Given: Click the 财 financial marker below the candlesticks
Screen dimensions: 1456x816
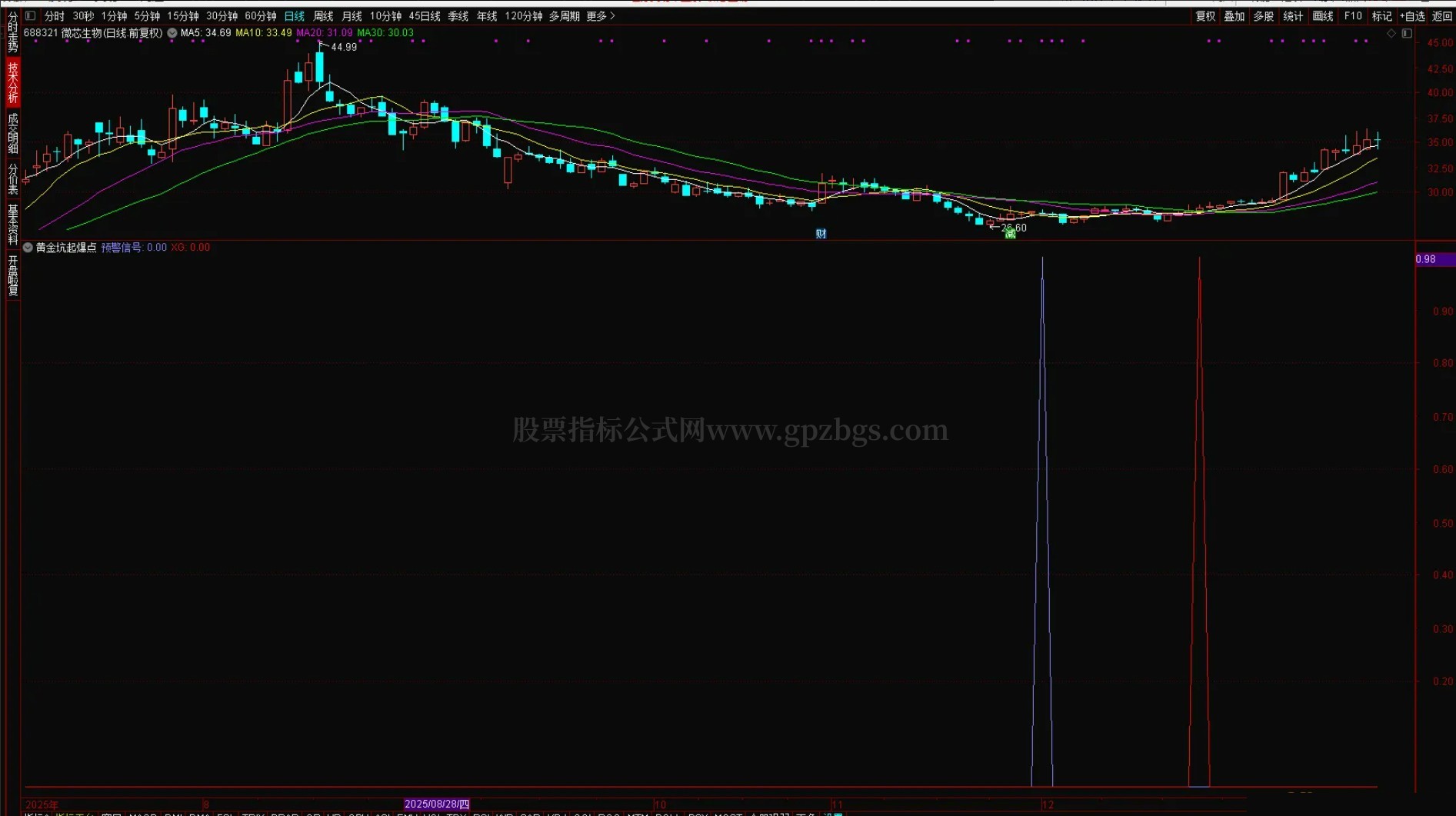Looking at the screenshot, I should [x=821, y=234].
